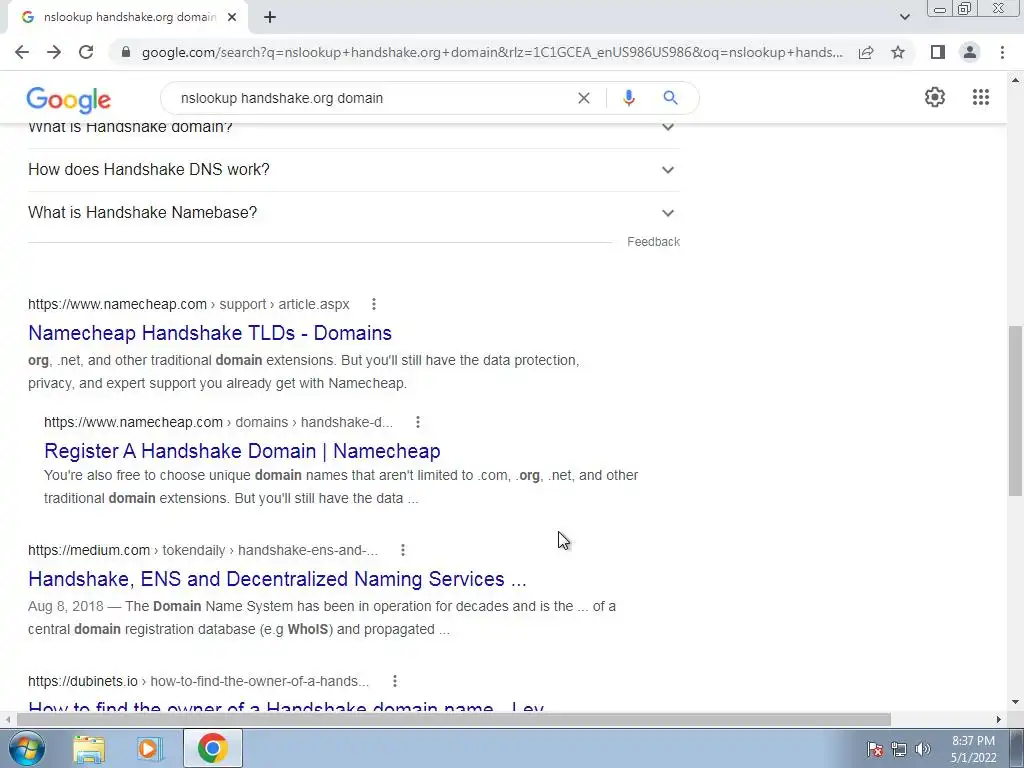View site information via the lock icon

[126, 52]
